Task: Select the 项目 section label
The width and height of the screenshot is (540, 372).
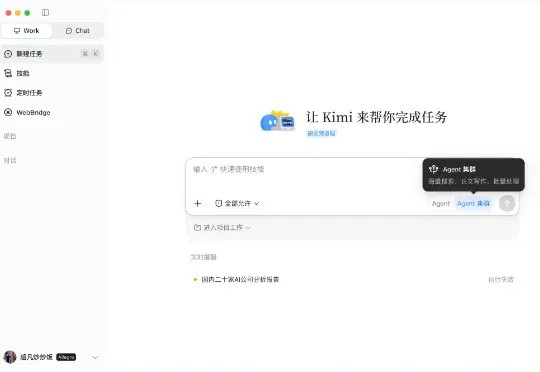Action: (10, 136)
